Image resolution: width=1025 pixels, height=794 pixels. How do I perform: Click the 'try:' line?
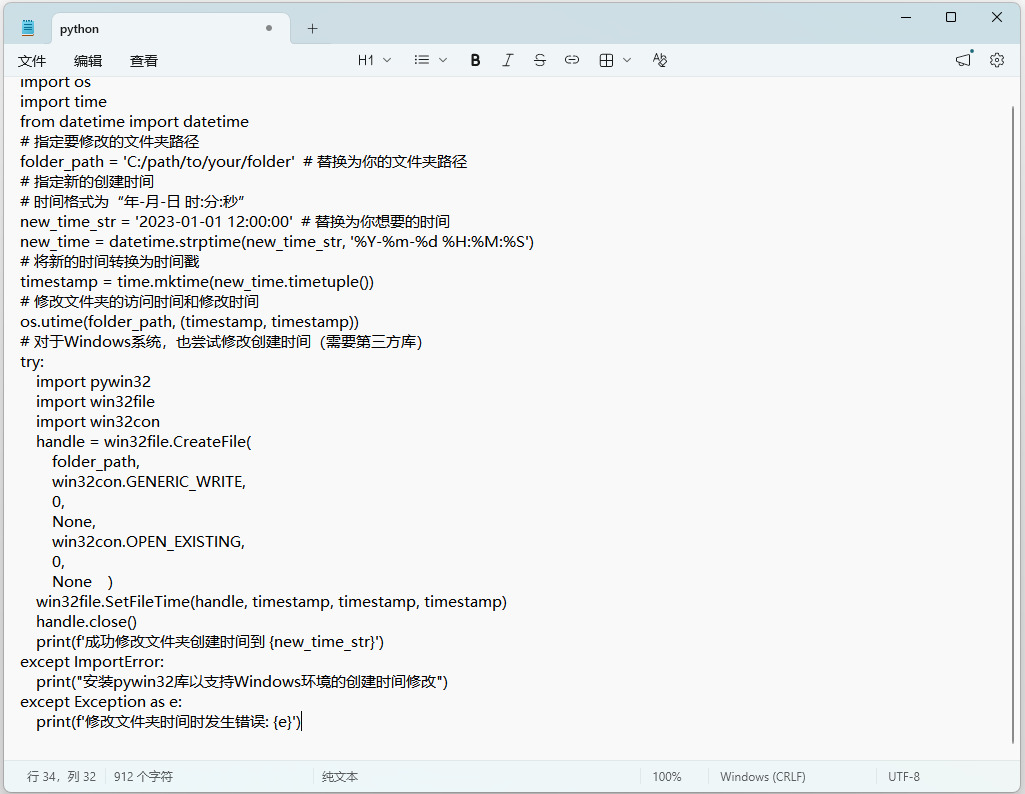(32, 362)
